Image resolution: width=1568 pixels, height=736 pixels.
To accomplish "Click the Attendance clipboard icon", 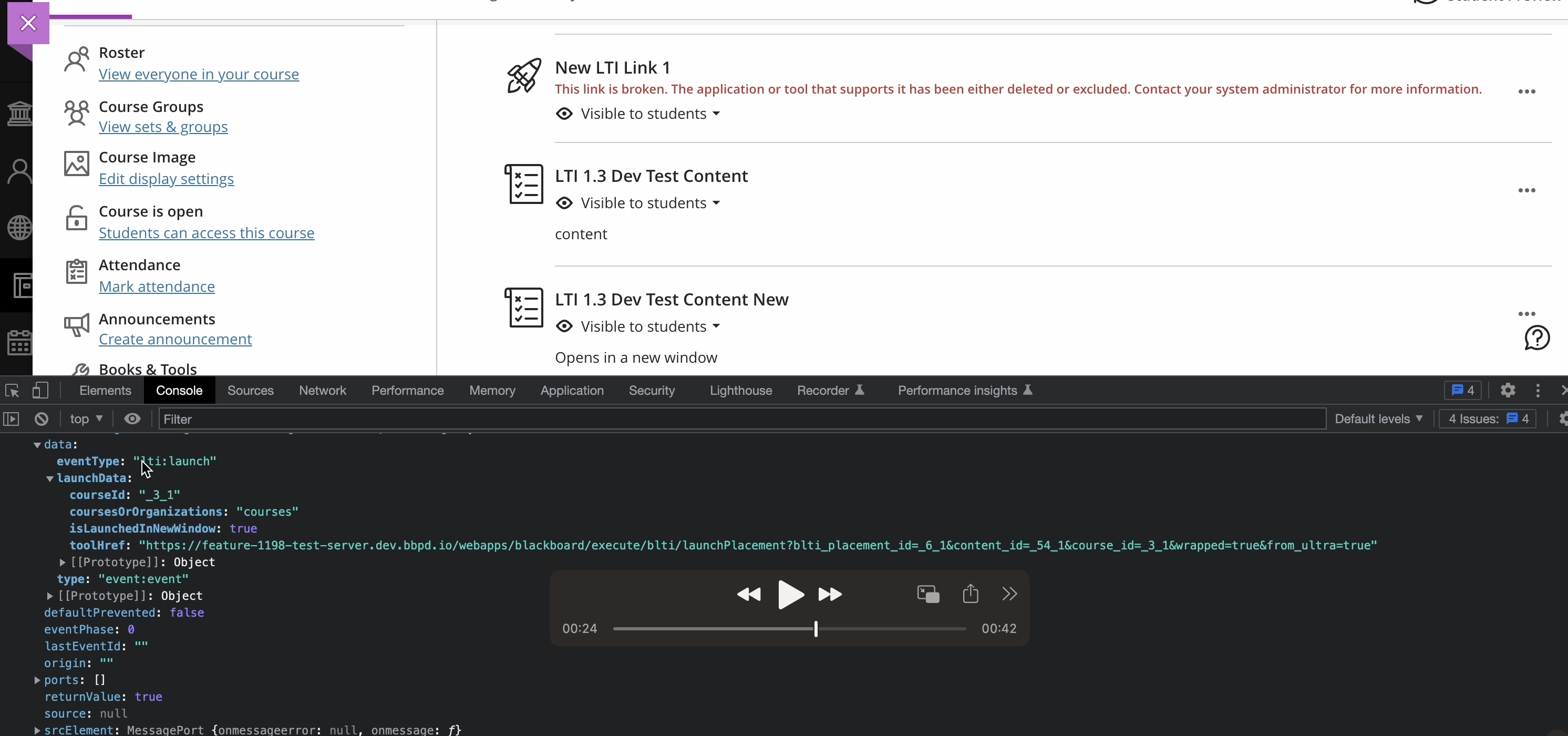I will (77, 271).
